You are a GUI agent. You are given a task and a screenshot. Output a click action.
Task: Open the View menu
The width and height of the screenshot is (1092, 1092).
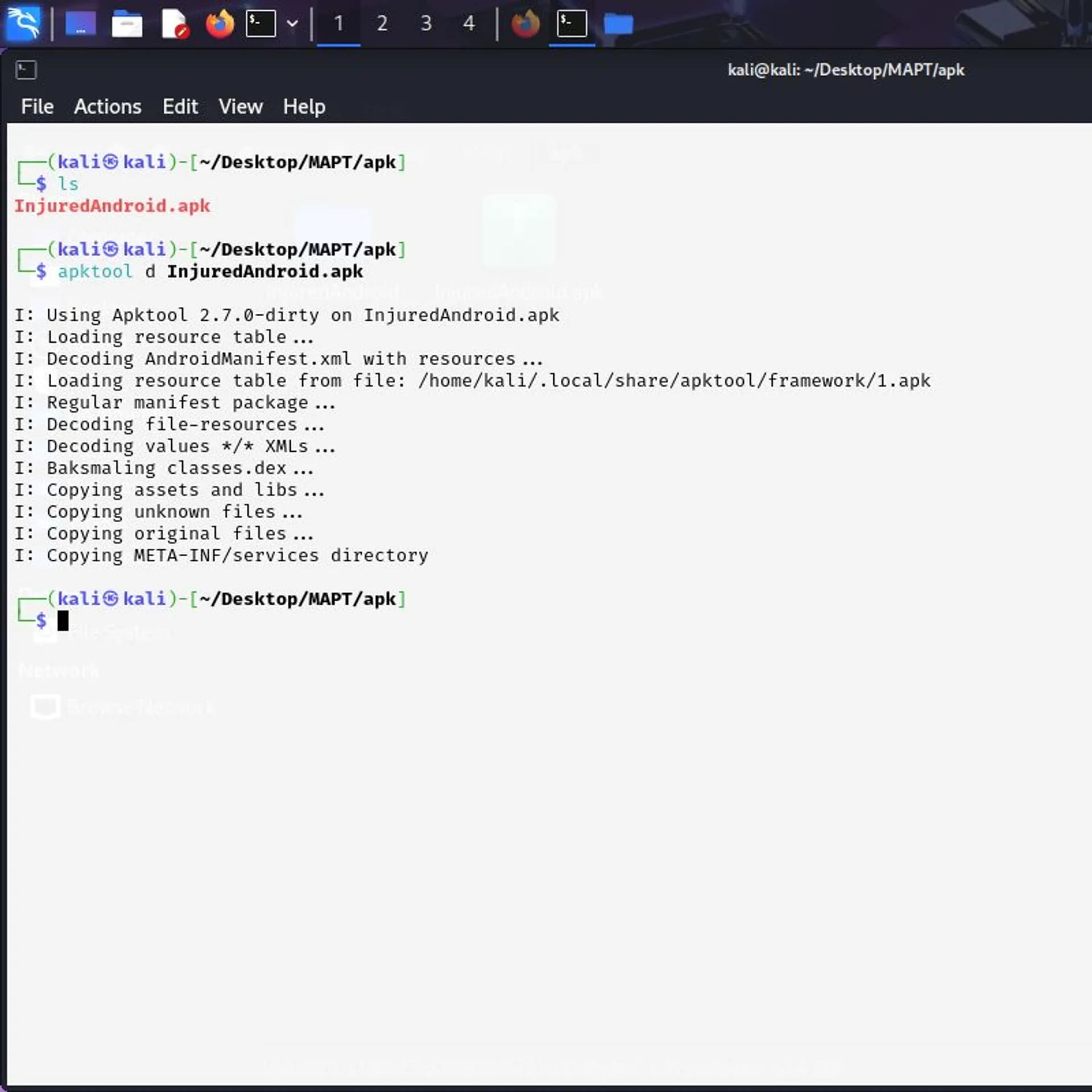pos(241,106)
